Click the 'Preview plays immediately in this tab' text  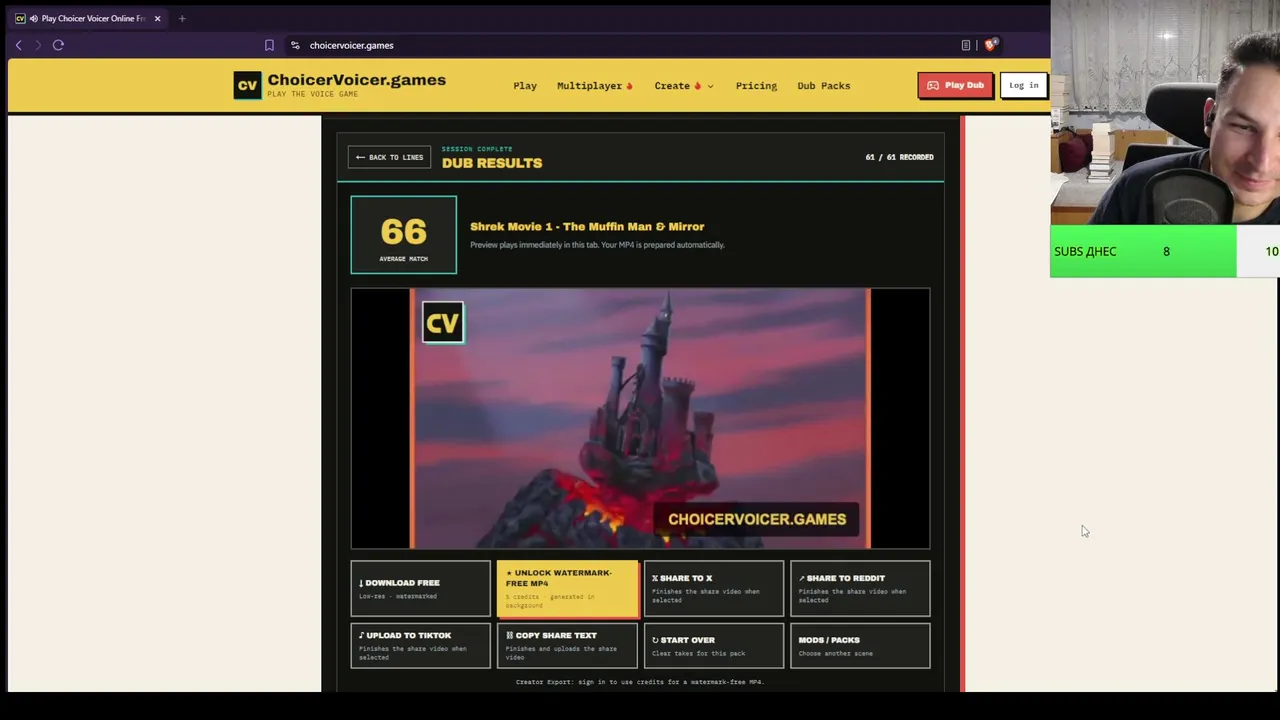597,245
